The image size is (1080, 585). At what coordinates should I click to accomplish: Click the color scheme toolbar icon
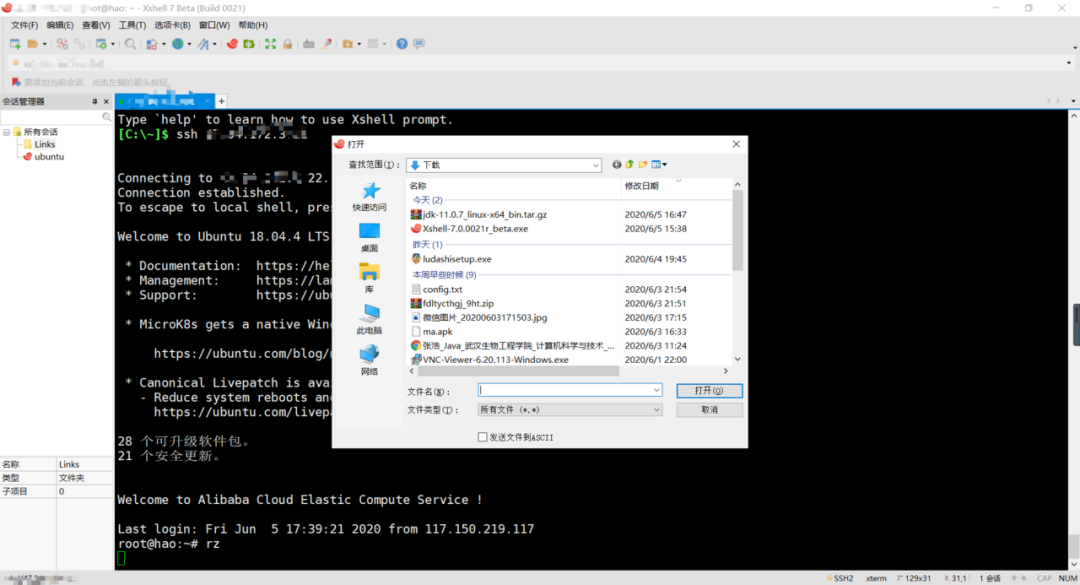152,44
